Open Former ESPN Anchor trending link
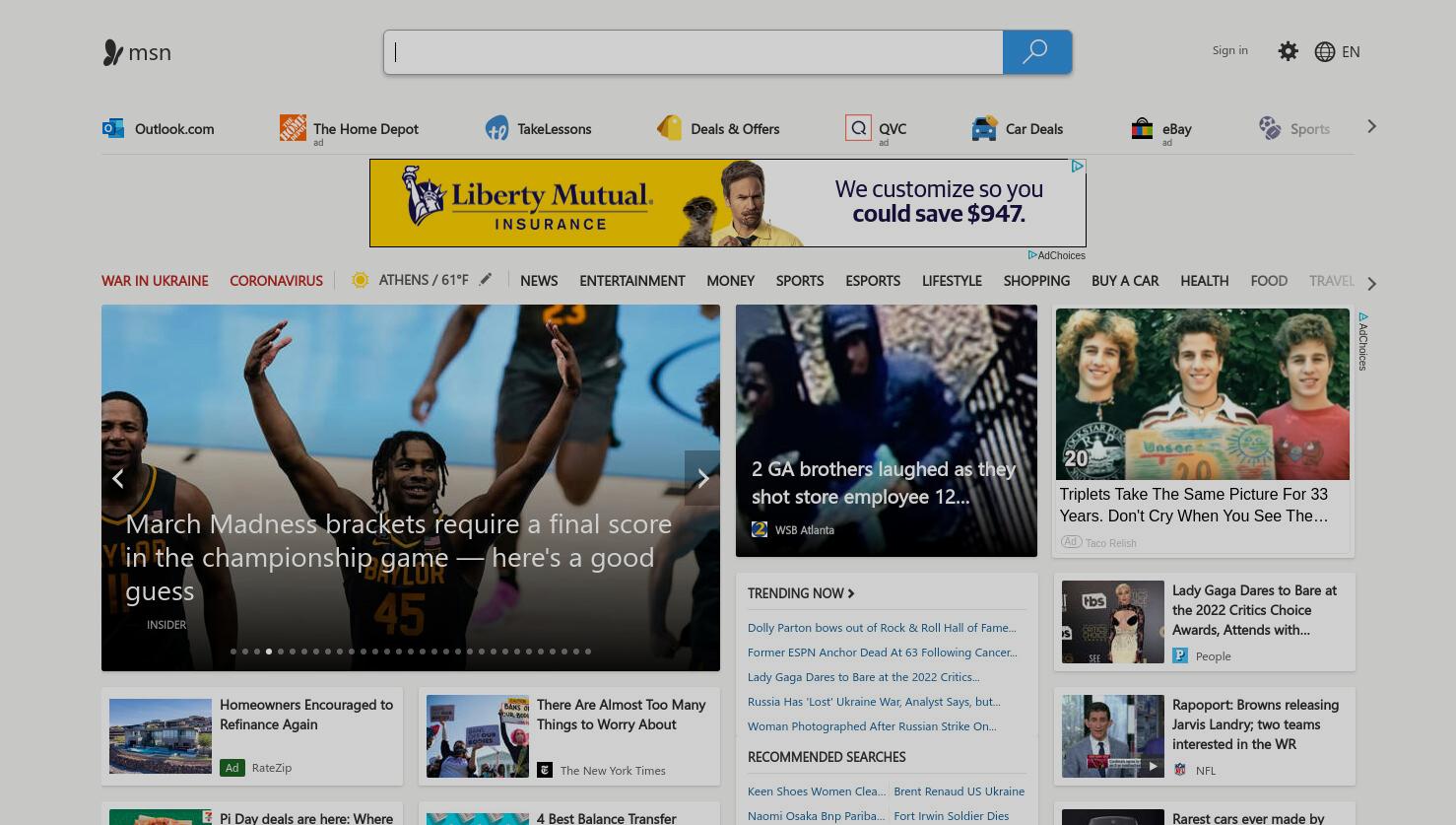The width and height of the screenshot is (1456, 825). coord(883,653)
